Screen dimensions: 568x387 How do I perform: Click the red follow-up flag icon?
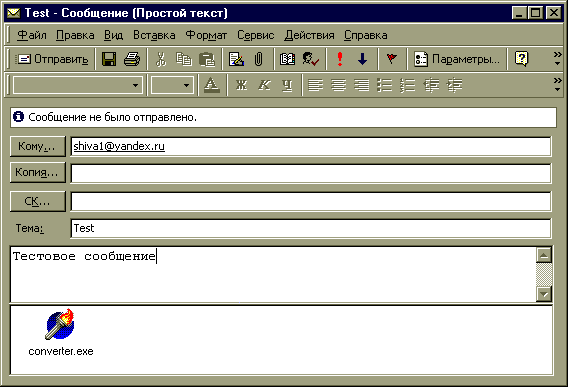pos(392,58)
